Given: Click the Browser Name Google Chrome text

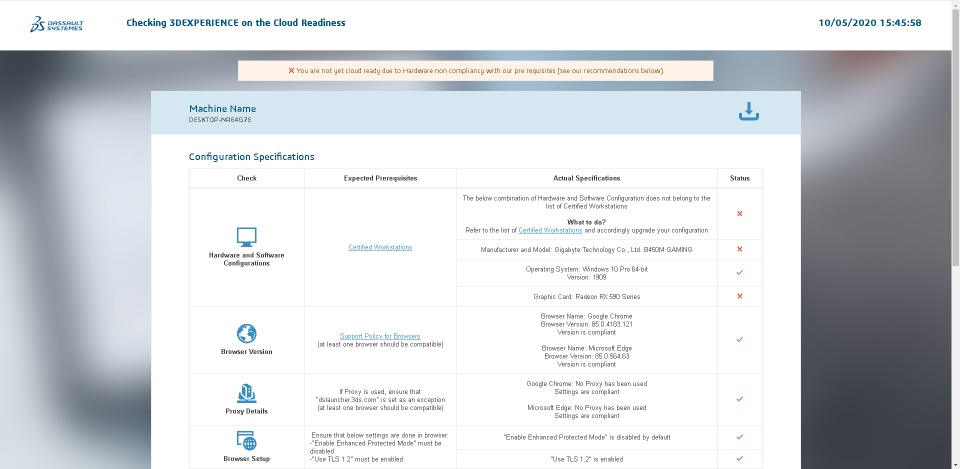Looking at the screenshot, I should coord(587,317).
